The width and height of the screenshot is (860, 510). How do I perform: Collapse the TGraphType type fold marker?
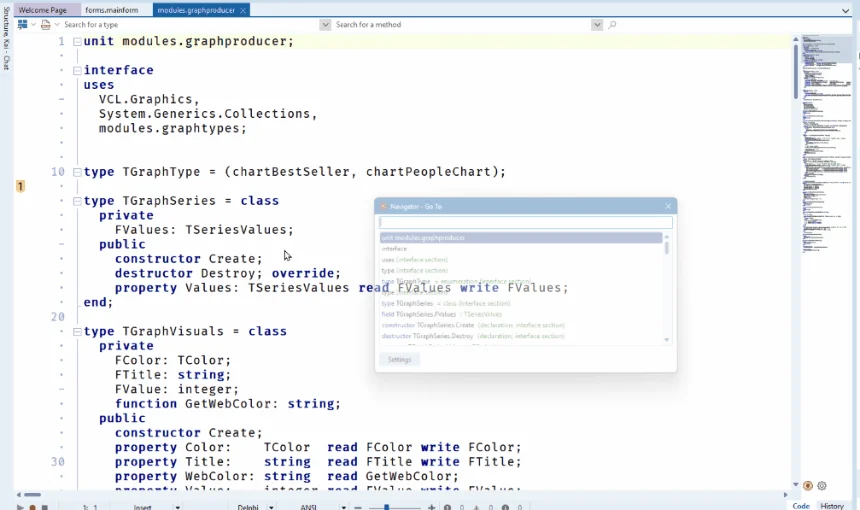77,172
